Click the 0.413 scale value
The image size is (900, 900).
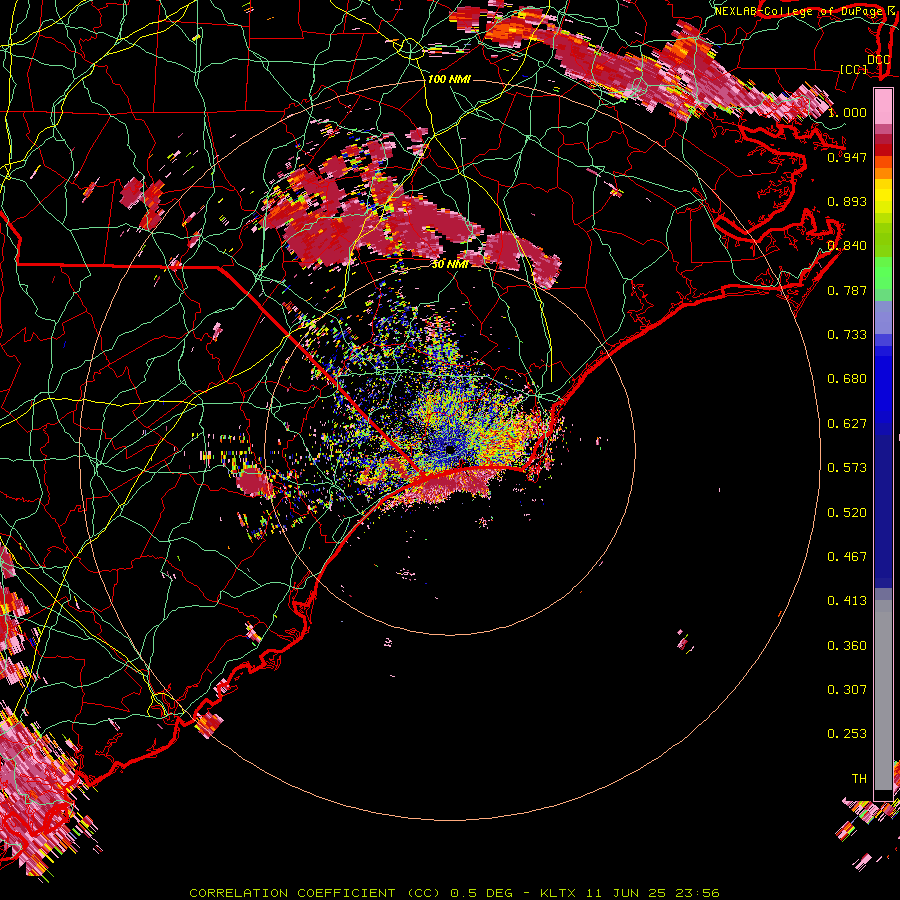click(x=847, y=601)
